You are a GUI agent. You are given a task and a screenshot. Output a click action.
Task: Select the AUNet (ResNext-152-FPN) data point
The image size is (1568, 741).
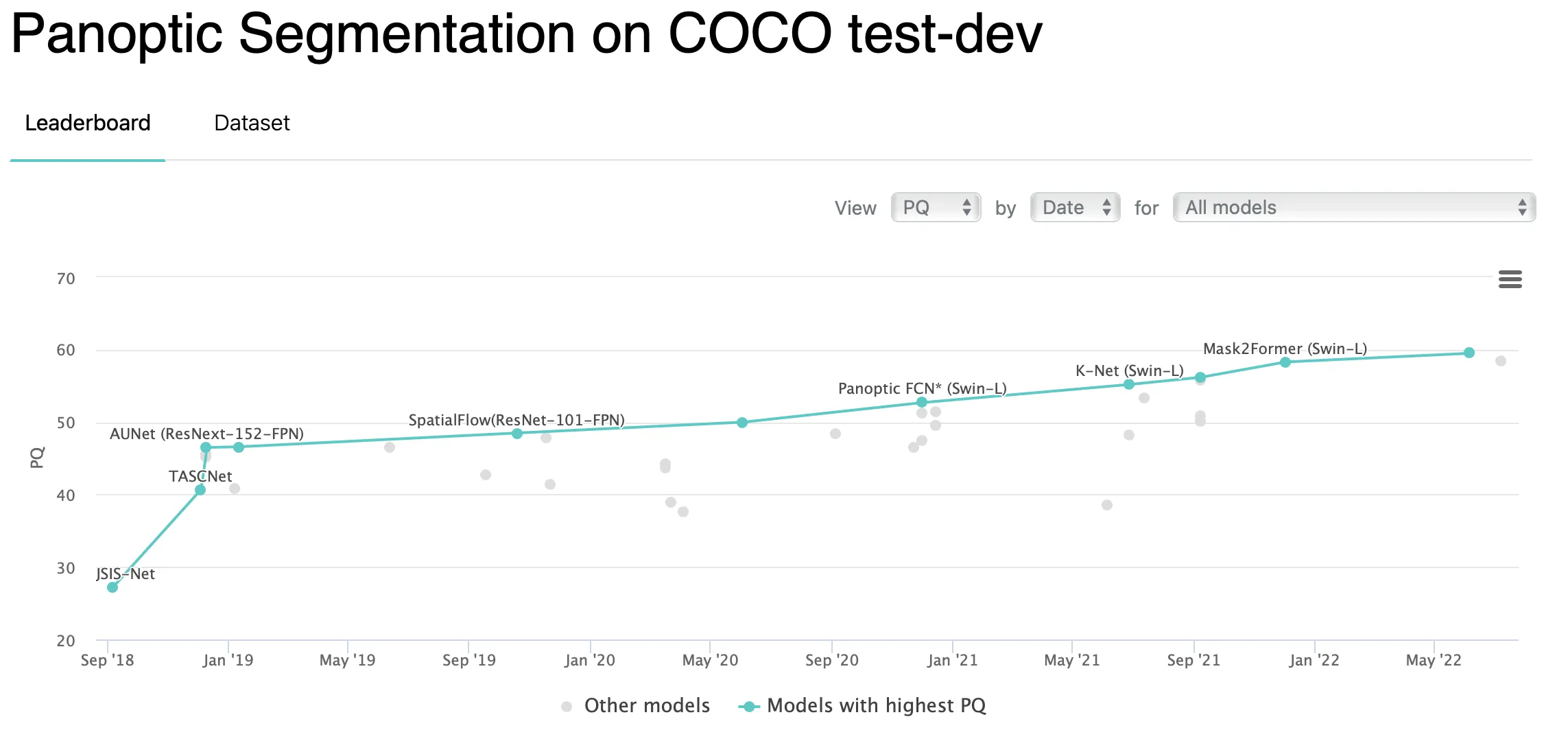[x=206, y=447]
